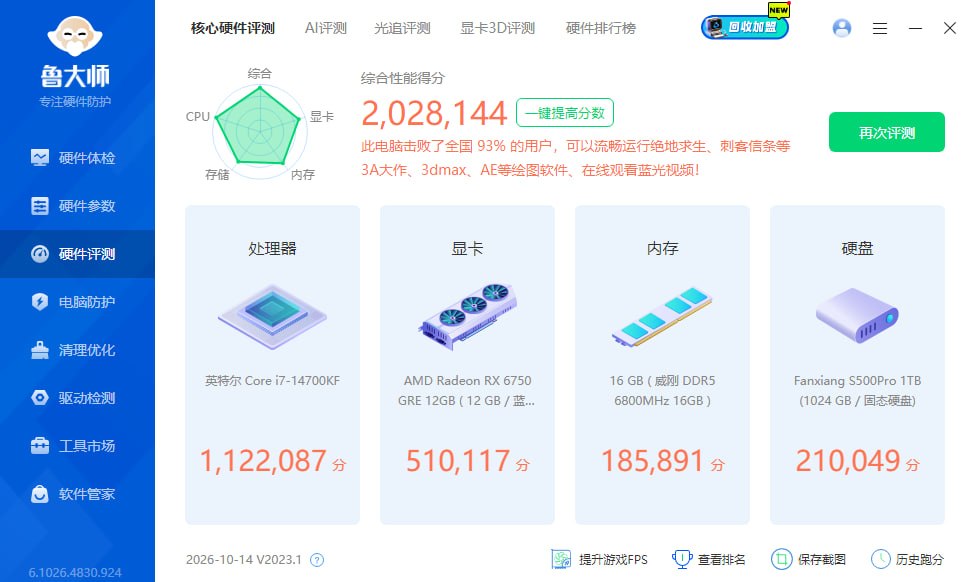Click the version help question mark icon

tap(317, 560)
